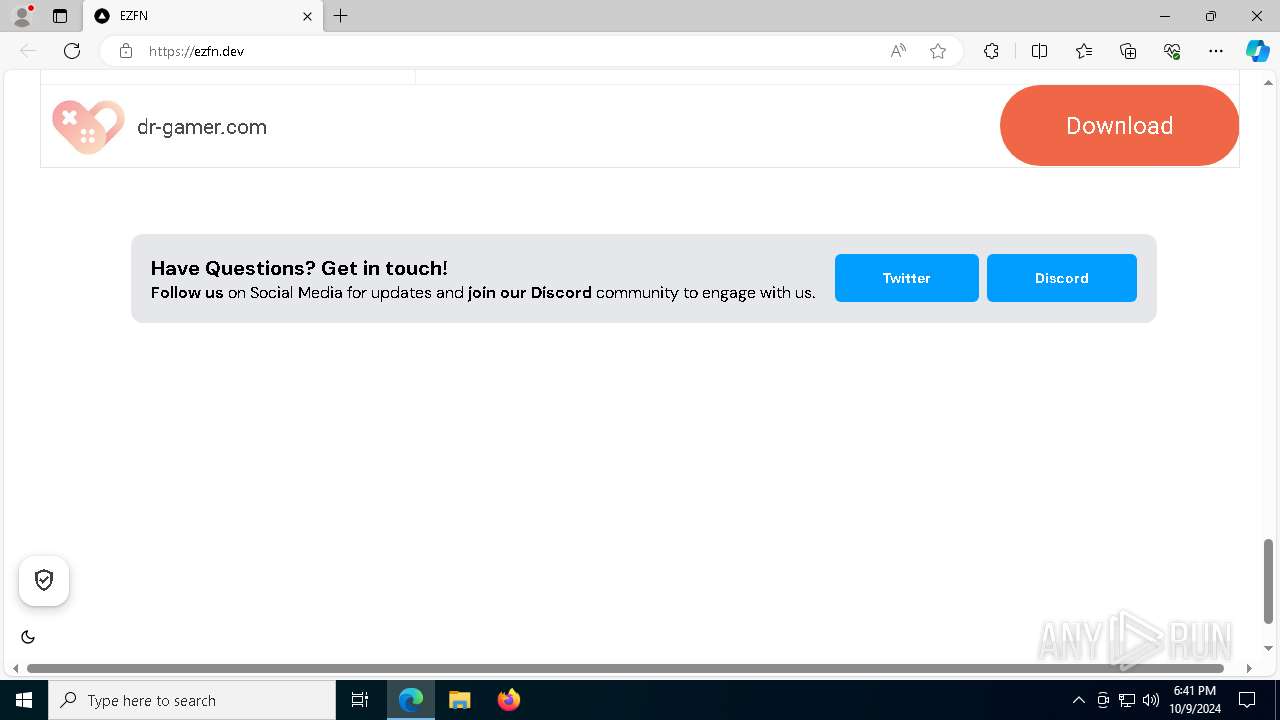Open the Windows Start menu
The height and width of the screenshot is (720, 1280).
[24, 700]
